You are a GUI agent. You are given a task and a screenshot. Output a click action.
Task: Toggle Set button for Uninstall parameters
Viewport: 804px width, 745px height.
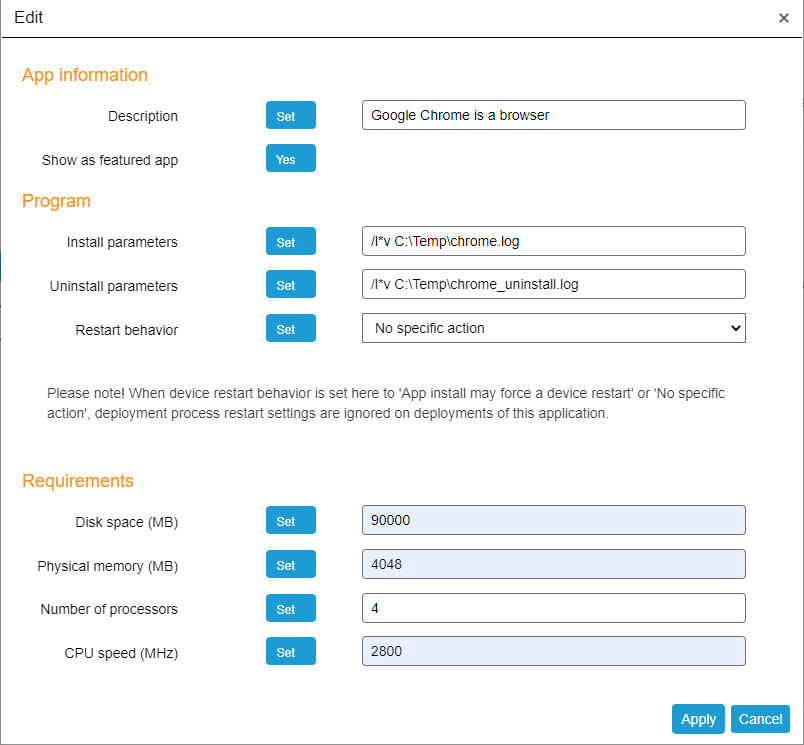point(290,285)
